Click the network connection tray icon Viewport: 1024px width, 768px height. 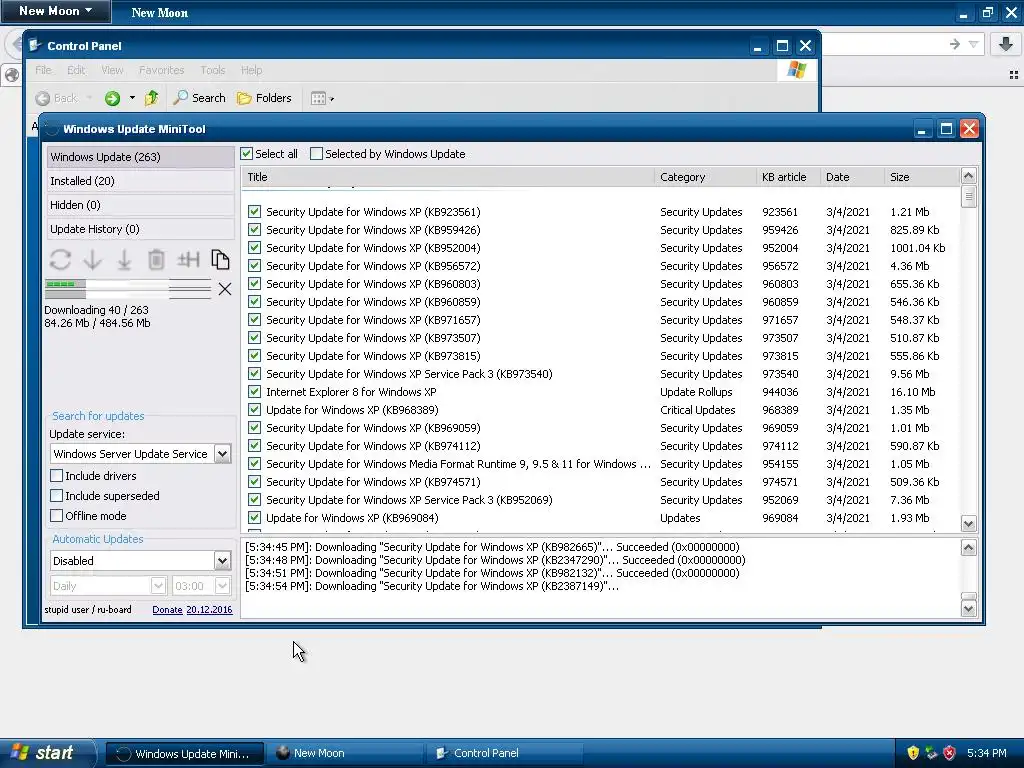point(931,753)
